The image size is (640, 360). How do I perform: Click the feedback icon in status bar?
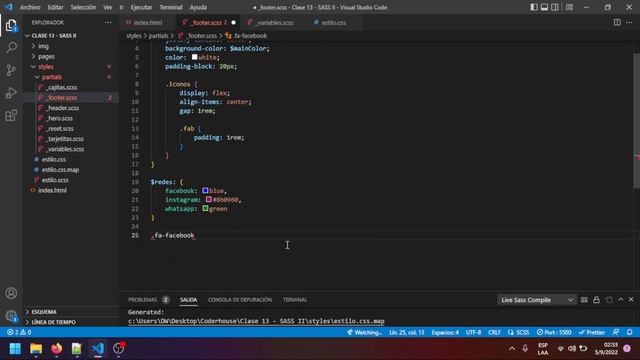(616, 332)
